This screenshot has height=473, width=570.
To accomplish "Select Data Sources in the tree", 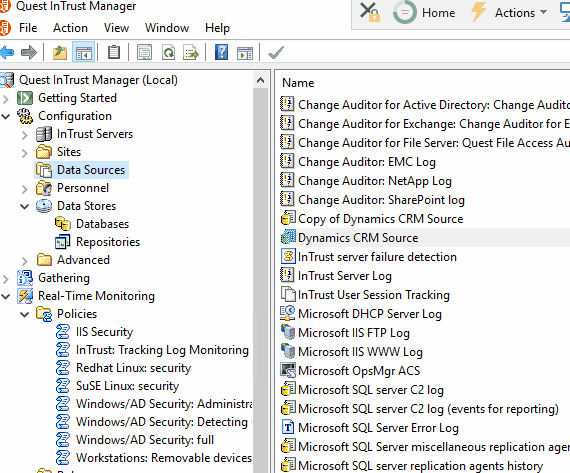I will pyautogui.click(x=91, y=170).
